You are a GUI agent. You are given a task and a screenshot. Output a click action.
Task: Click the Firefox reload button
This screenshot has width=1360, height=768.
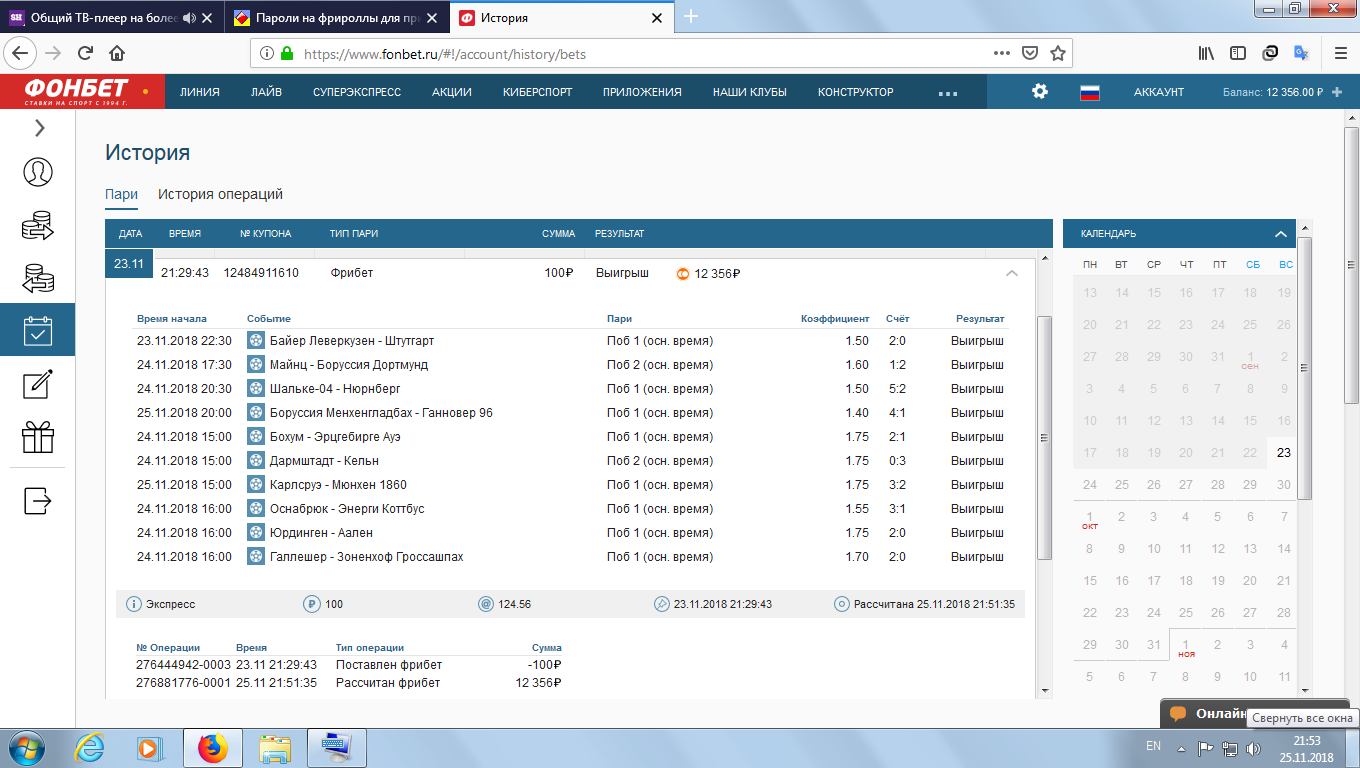click(x=85, y=54)
